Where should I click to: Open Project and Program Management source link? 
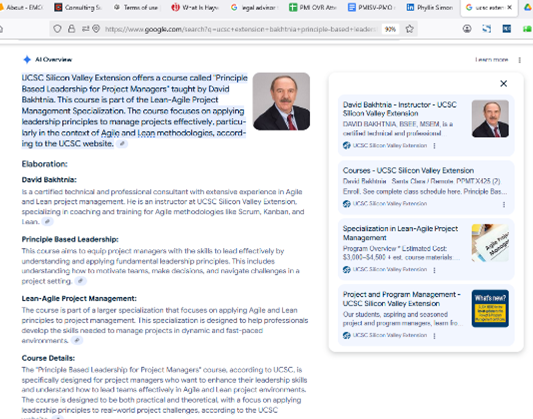tap(401, 299)
